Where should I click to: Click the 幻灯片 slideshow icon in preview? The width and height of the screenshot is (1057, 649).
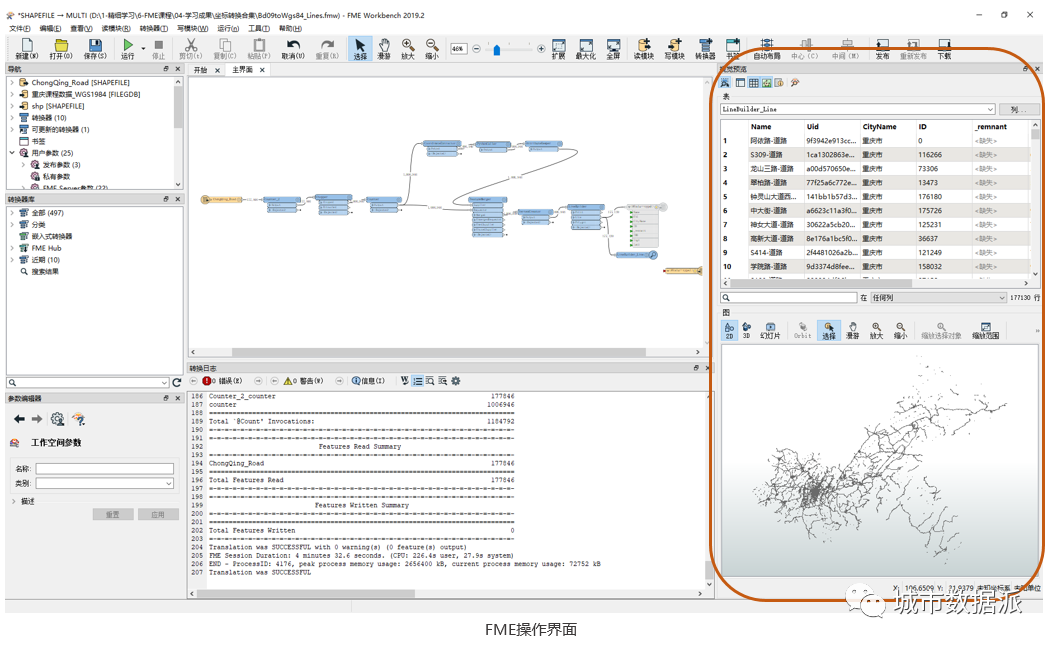click(x=770, y=330)
